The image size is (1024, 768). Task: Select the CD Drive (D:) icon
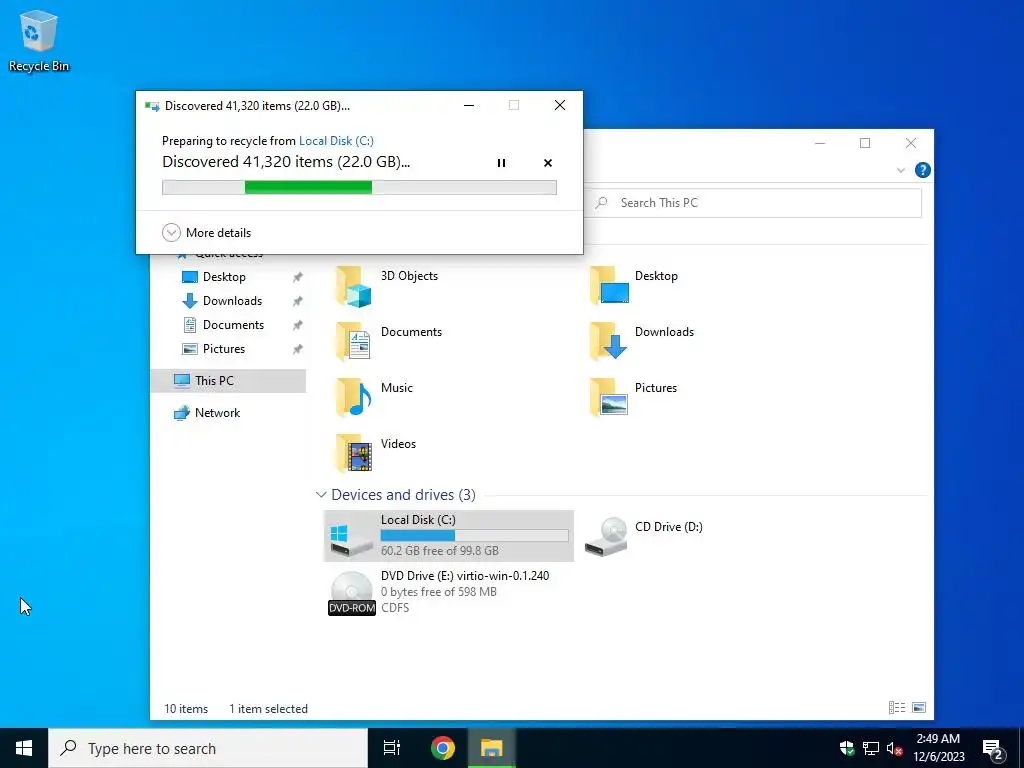[x=607, y=537]
